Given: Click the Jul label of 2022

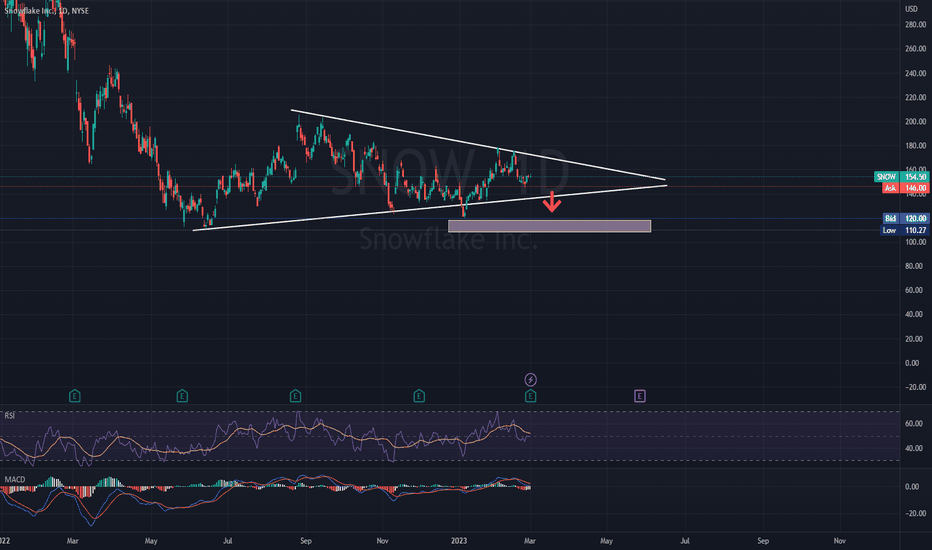Looking at the screenshot, I should pyautogui.click(x=227, y=540).
